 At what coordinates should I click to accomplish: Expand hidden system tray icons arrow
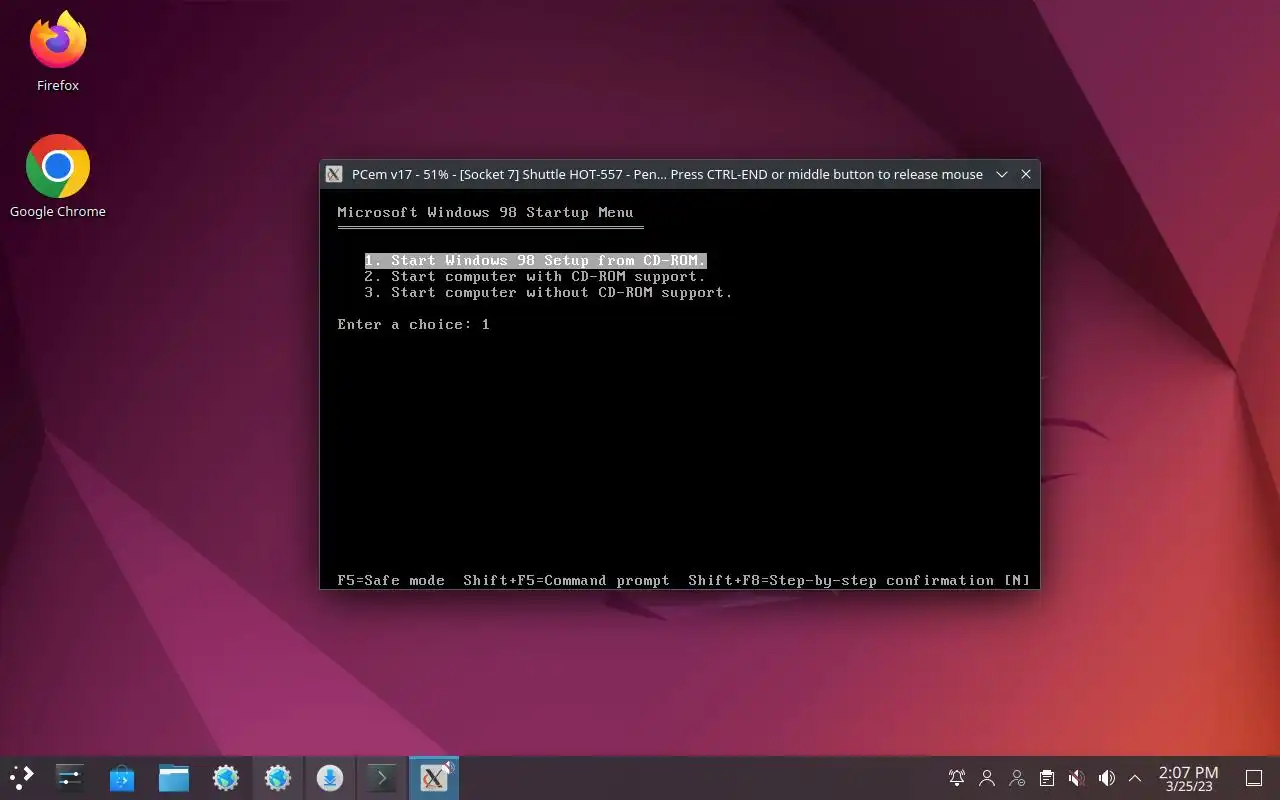click(x=1135, y=777)
